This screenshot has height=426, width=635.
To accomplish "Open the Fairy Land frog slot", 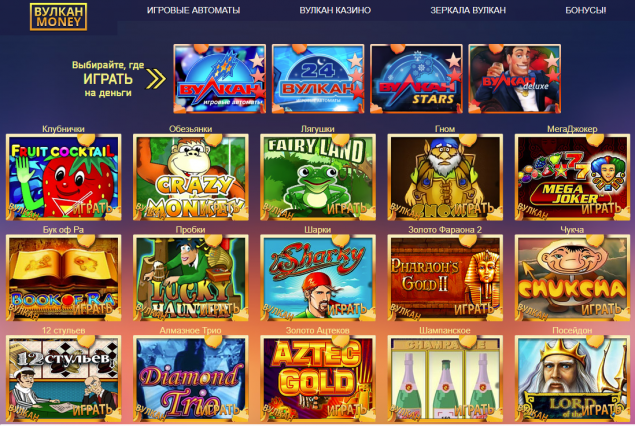I will point(318,177).
